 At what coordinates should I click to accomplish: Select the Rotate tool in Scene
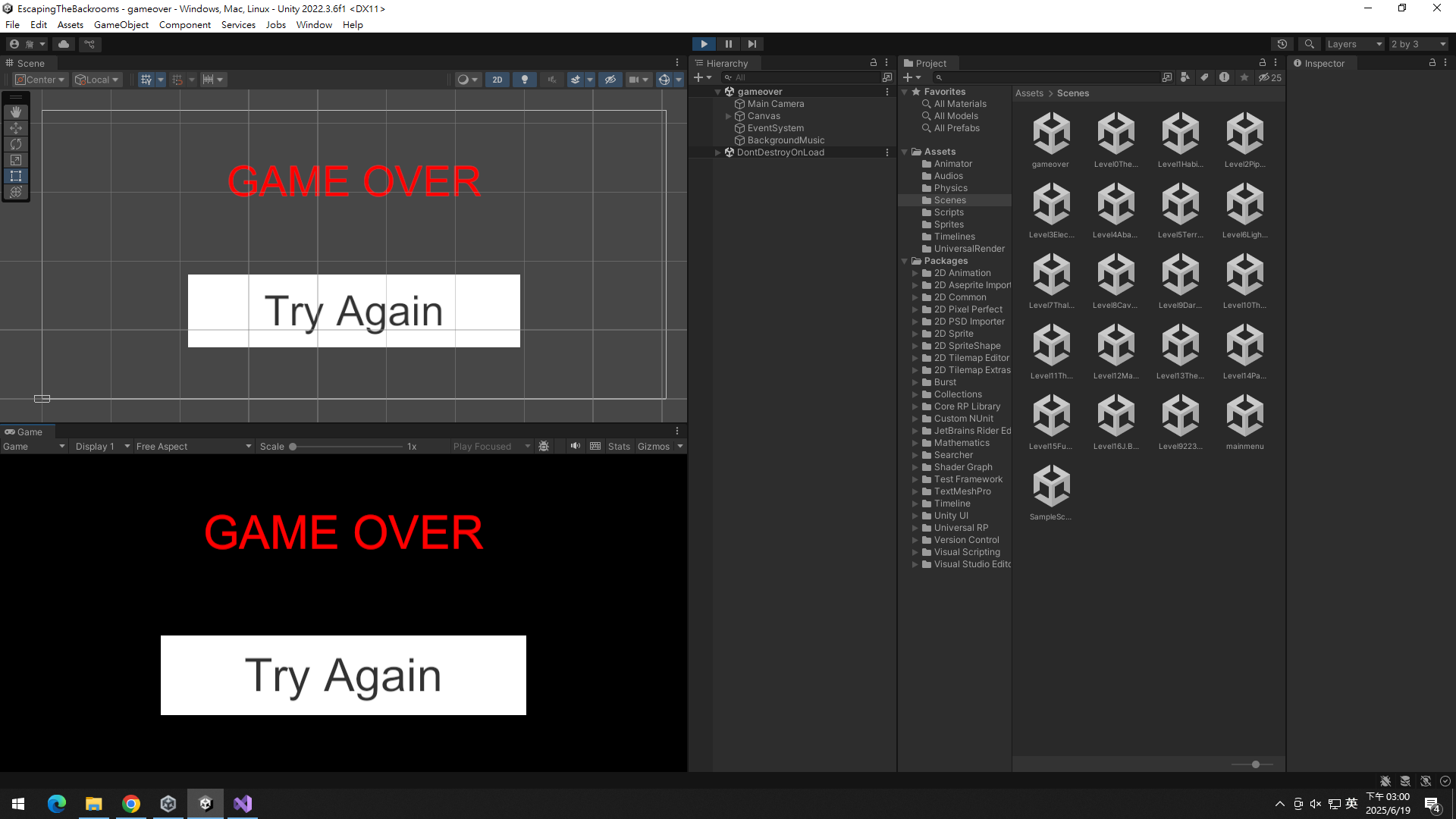(x=16, y=144)
